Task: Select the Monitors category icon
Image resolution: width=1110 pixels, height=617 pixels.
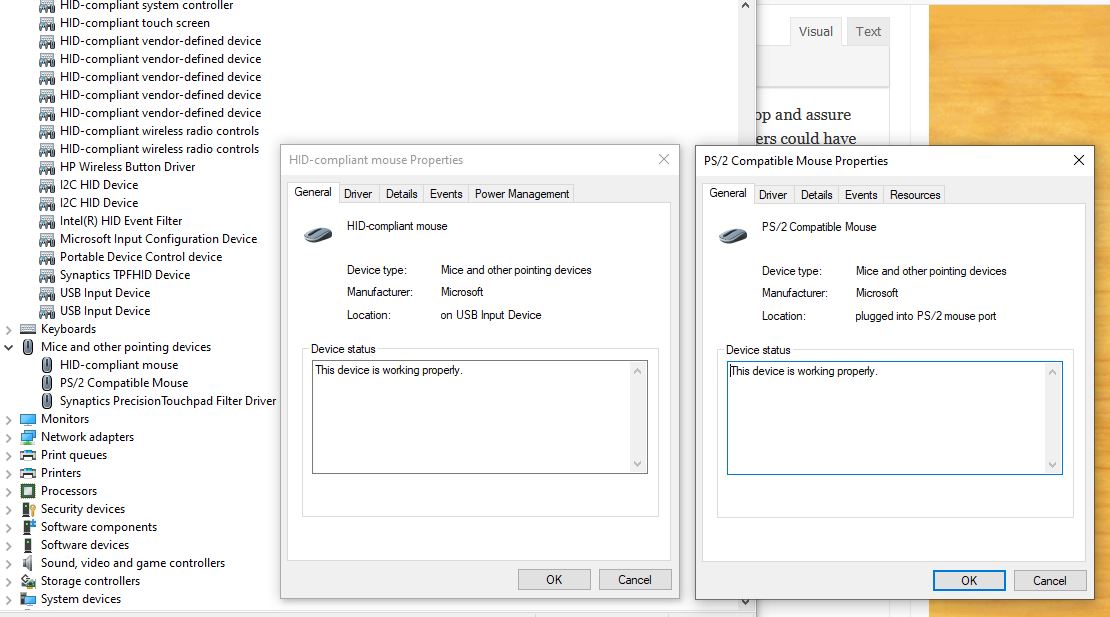Action: click(28, 419)
